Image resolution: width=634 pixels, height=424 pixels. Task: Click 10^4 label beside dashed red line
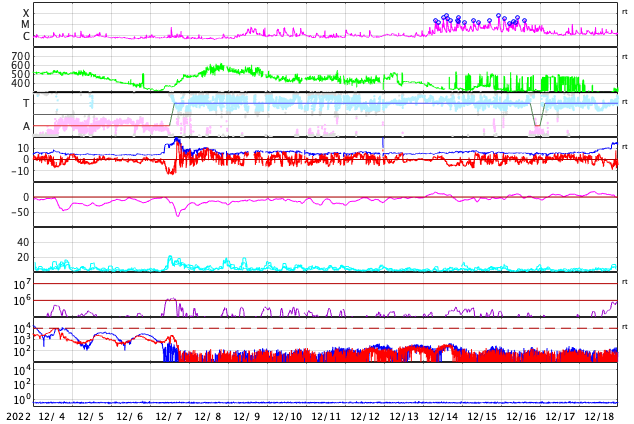[22, 328]
